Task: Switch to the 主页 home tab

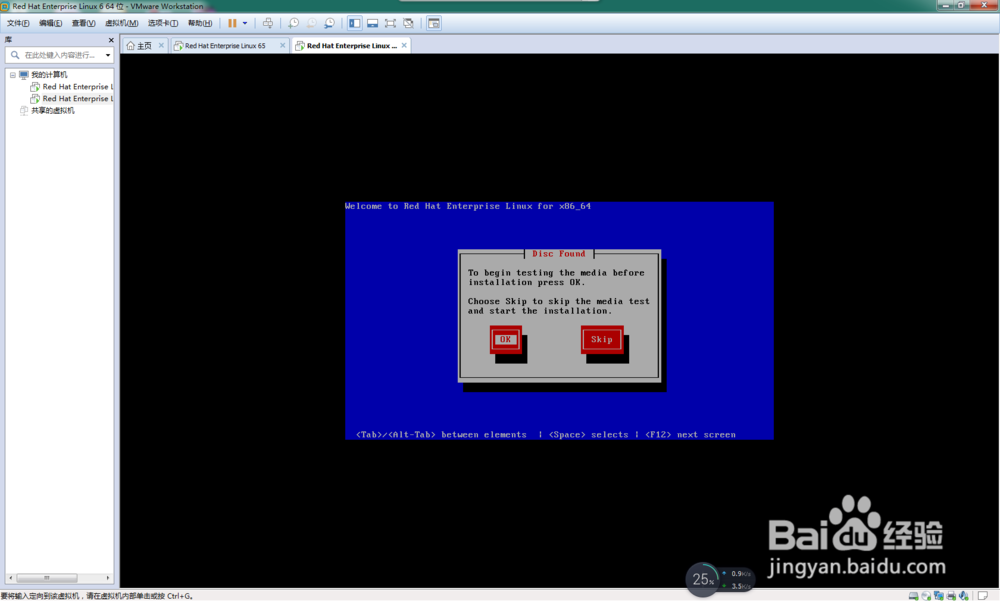Action: [144, 45]
